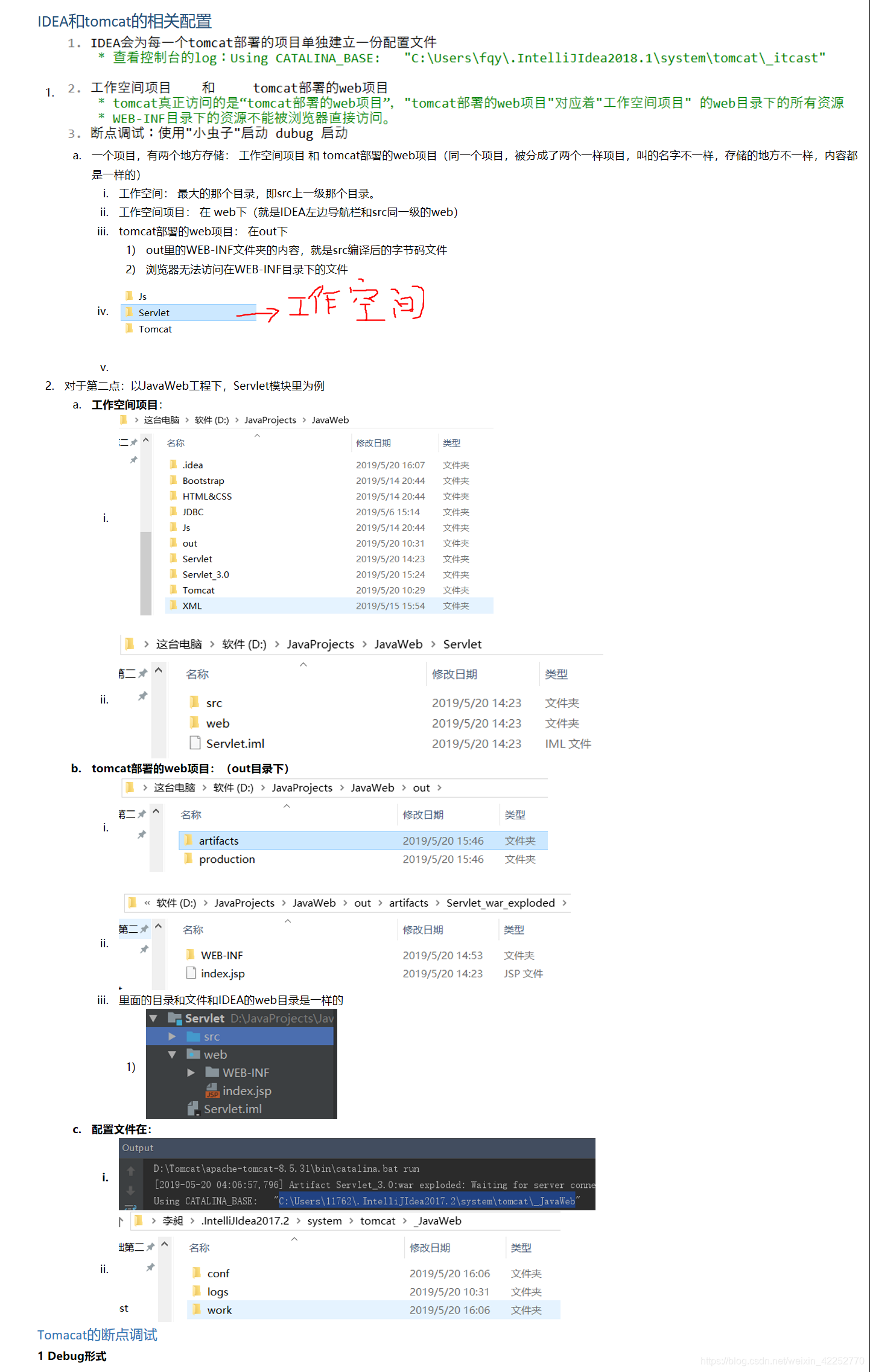Viewport: 870px width, 1372px height.
Task: Click the Servlet module node in IDEA tree
Action: 204,1018
